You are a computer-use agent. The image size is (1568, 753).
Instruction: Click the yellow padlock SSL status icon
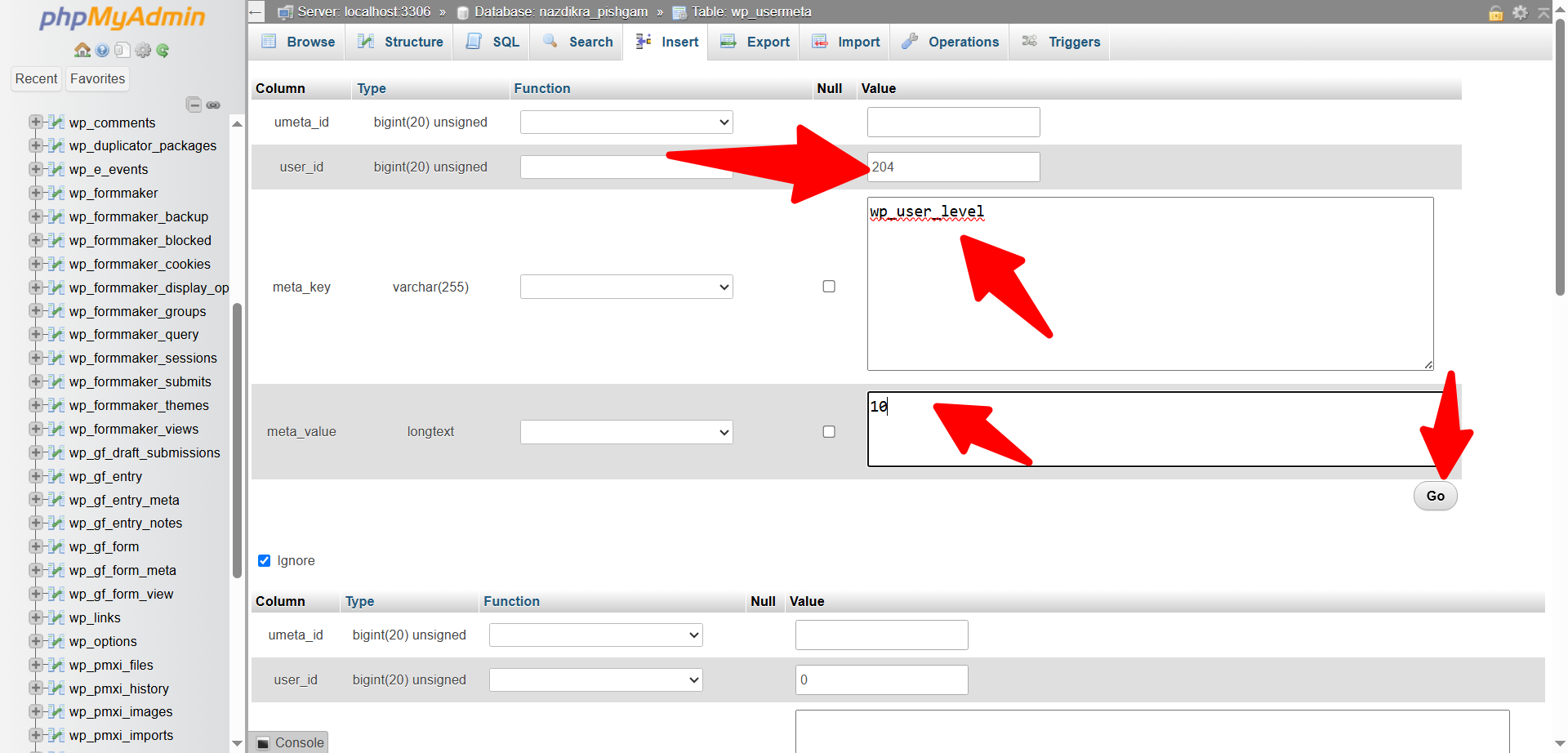point(1495,13)
